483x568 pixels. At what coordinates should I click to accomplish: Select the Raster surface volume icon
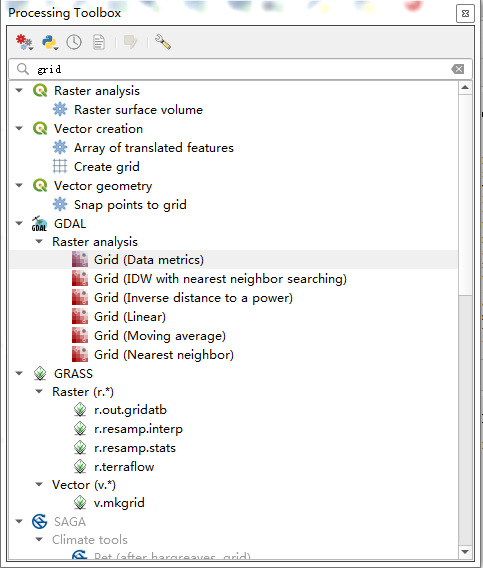[x=60, y=109]
